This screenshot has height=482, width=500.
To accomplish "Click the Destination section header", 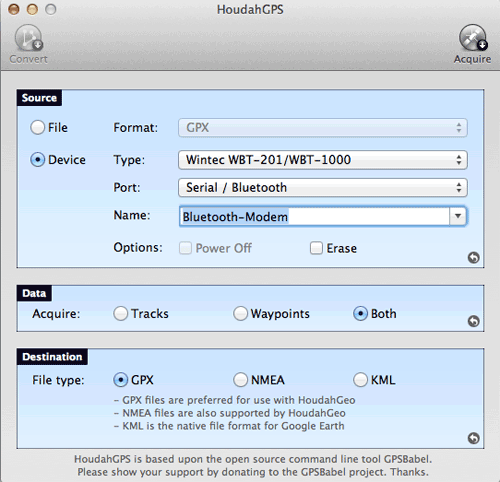I will [52, 357].
